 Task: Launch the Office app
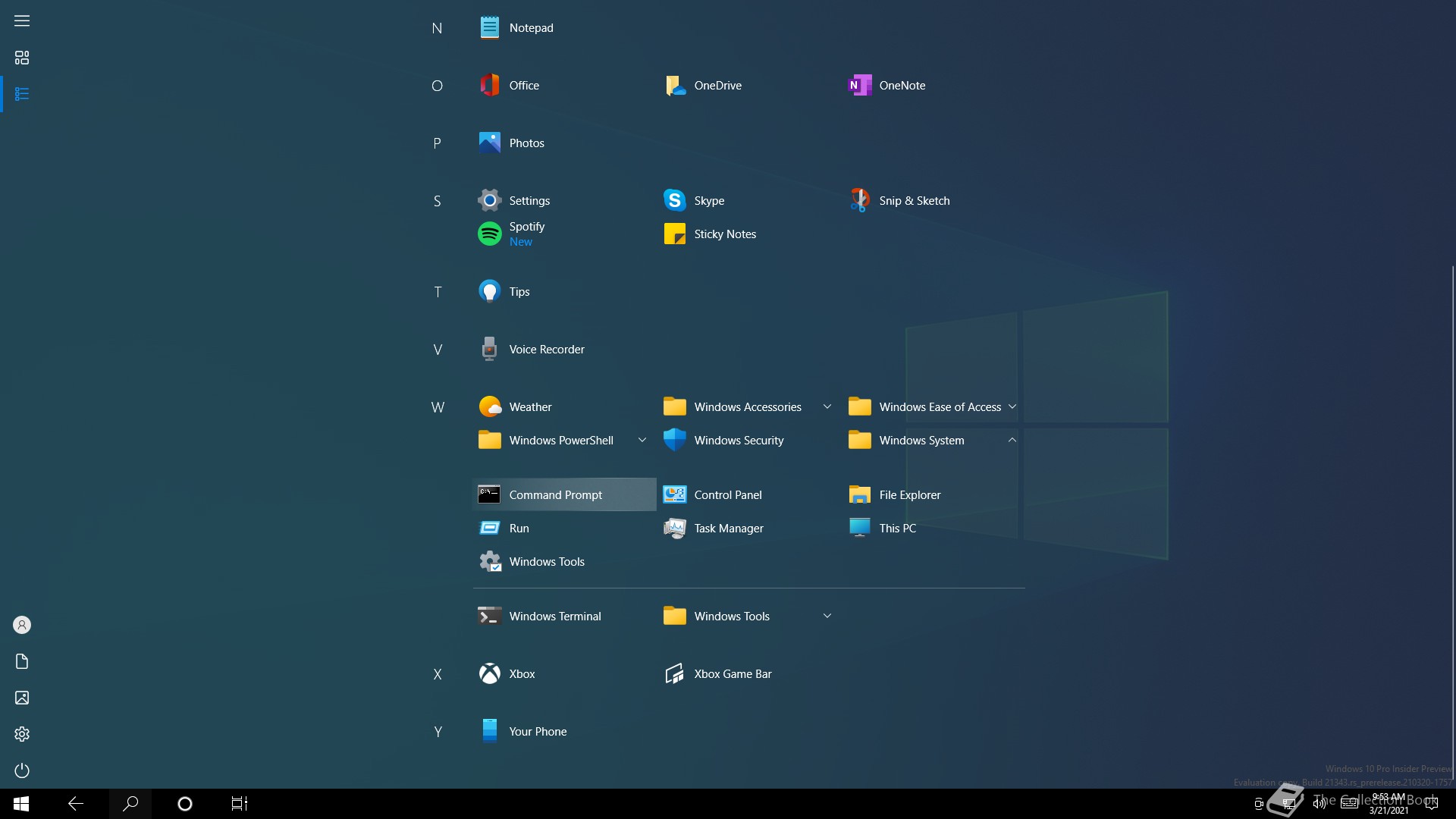[564, 86]
